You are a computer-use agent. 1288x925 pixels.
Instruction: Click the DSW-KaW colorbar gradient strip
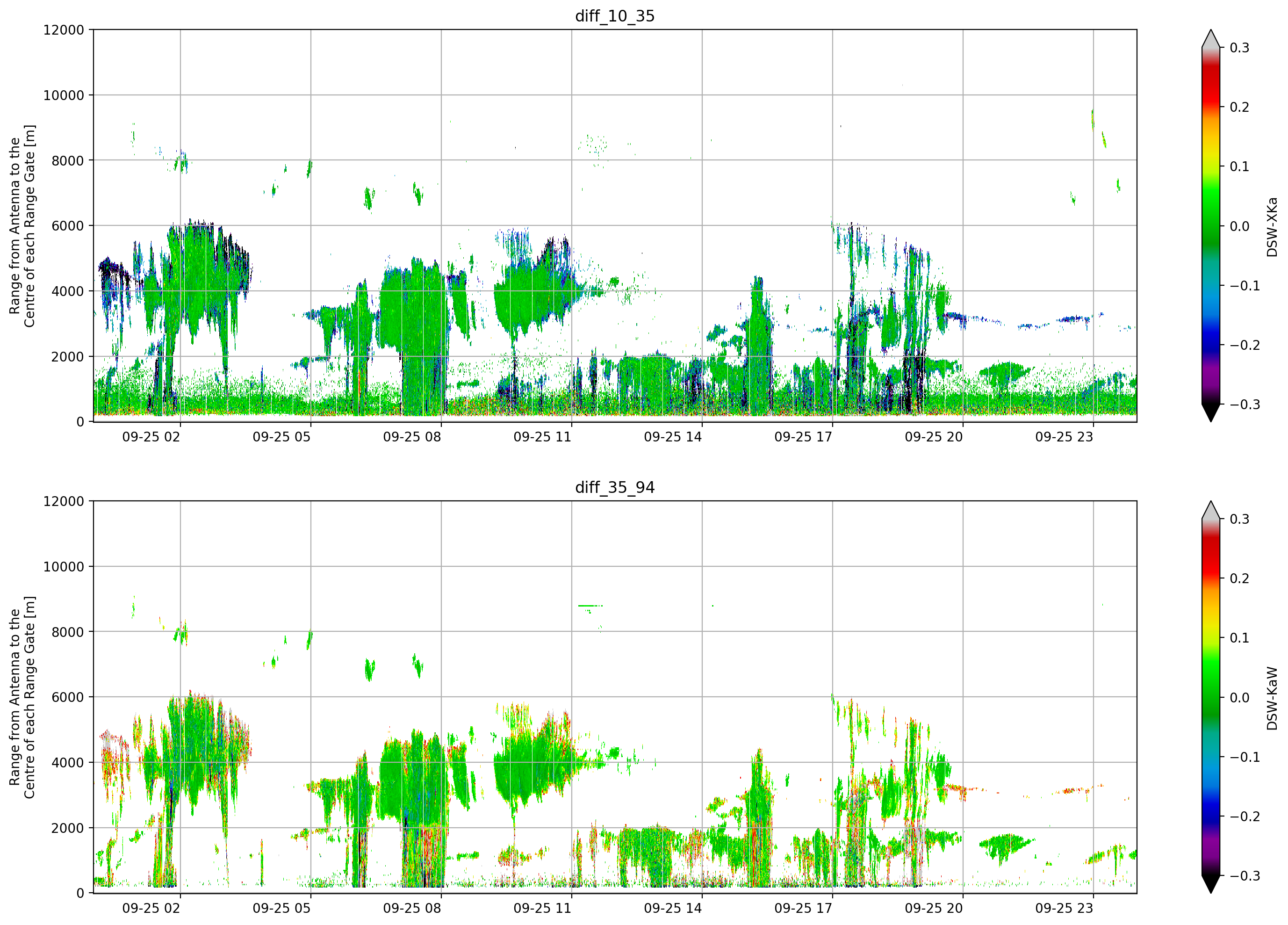tap(1211, 698)
